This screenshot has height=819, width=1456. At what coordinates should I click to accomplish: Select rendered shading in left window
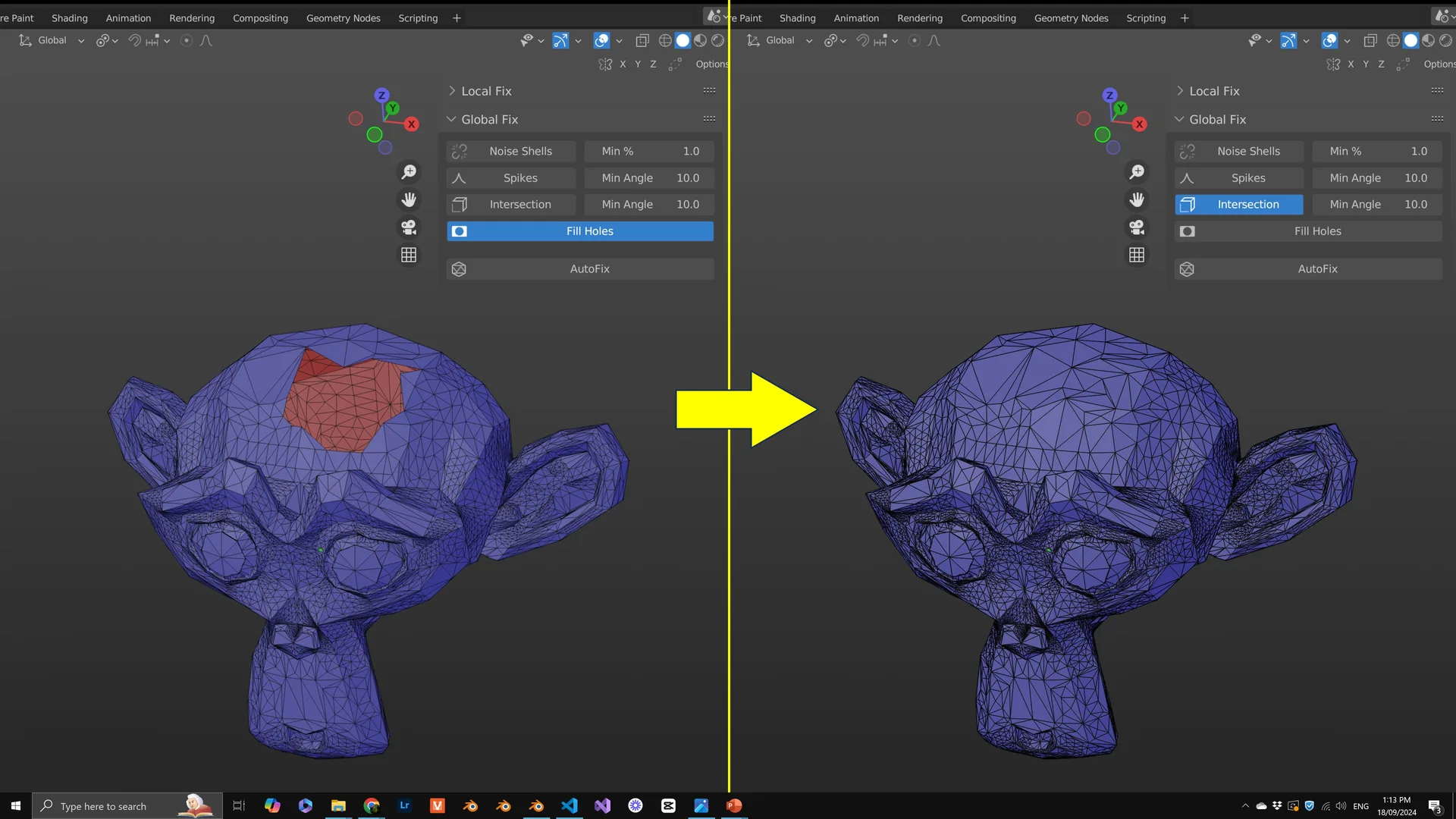717,41
